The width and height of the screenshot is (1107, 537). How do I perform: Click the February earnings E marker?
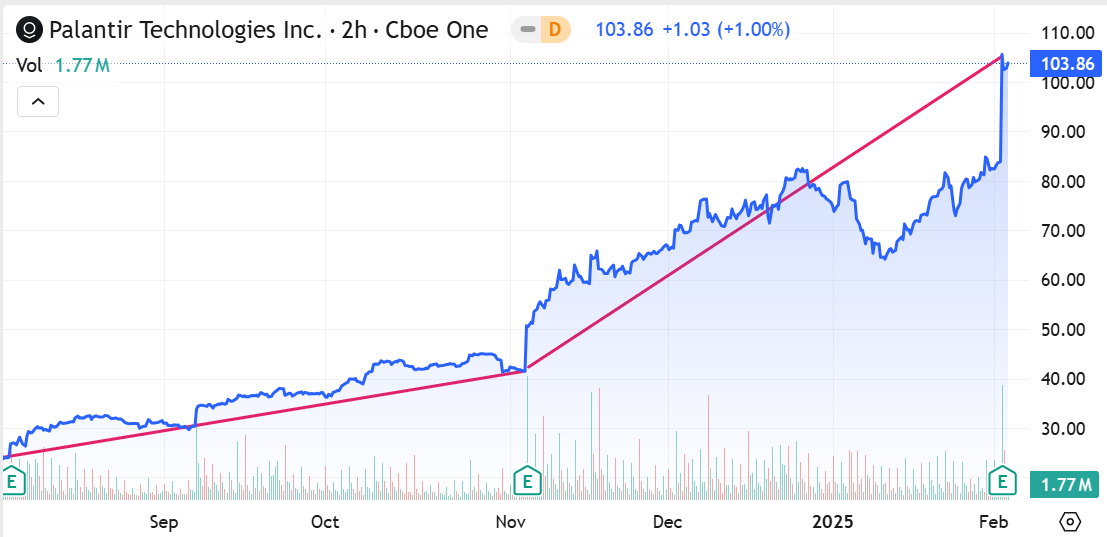[1002, 482]
